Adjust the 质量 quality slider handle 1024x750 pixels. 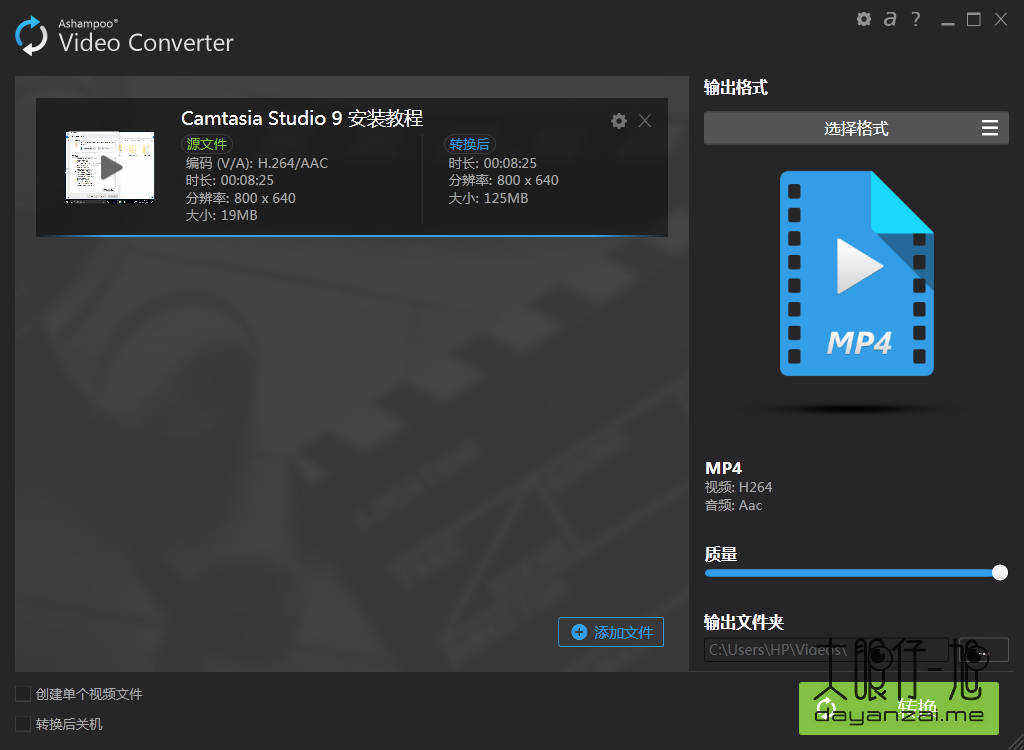coord(999,573)
